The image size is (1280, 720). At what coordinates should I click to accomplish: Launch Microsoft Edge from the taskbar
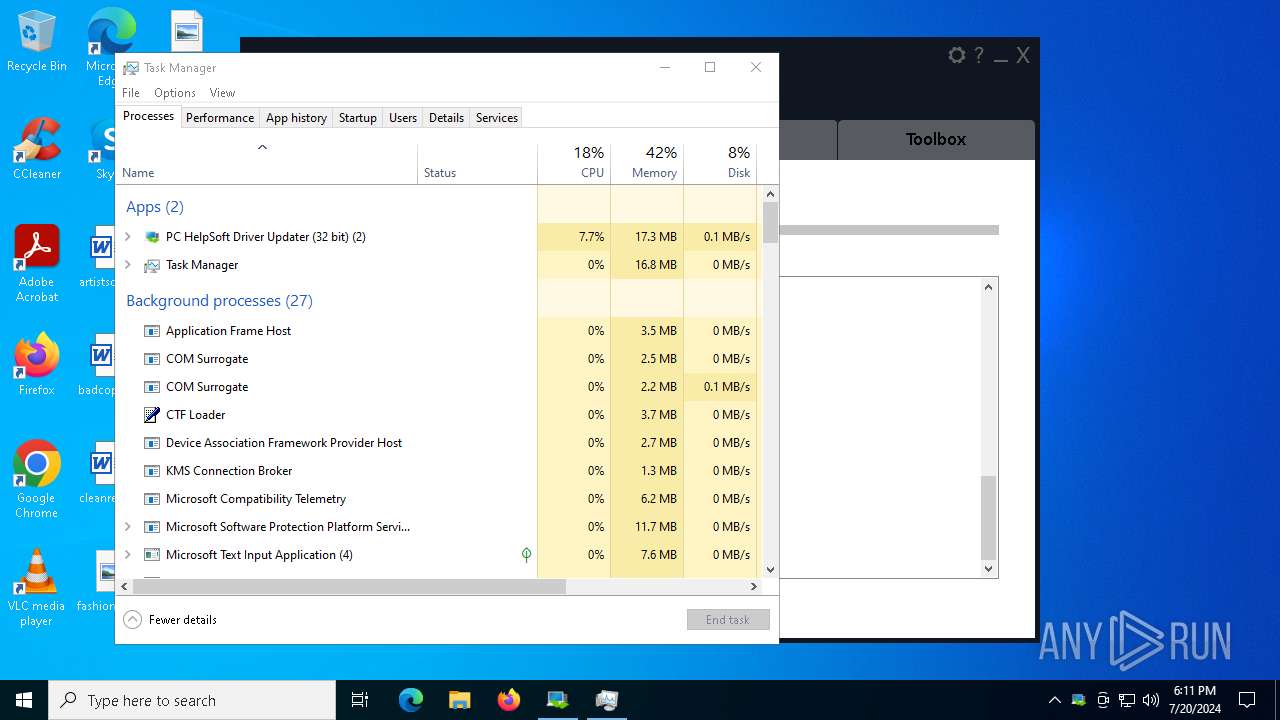[x=411, y=700]
